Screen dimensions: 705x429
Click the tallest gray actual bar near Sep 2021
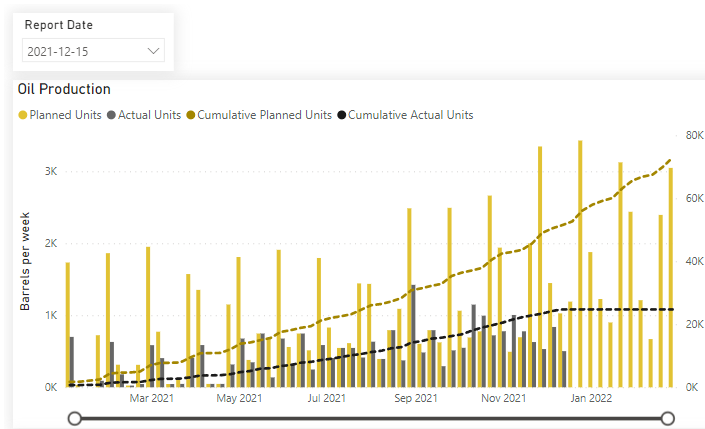click(412, 335)
